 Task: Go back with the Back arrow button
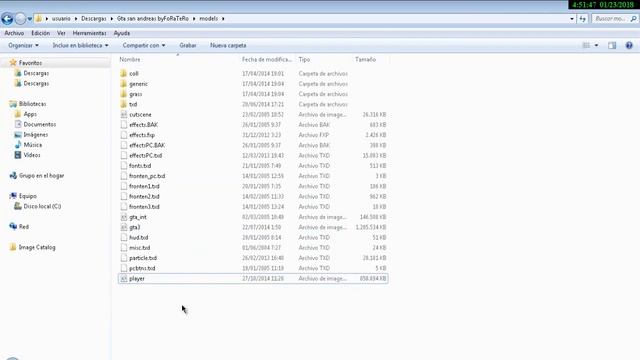click(7, 18)
